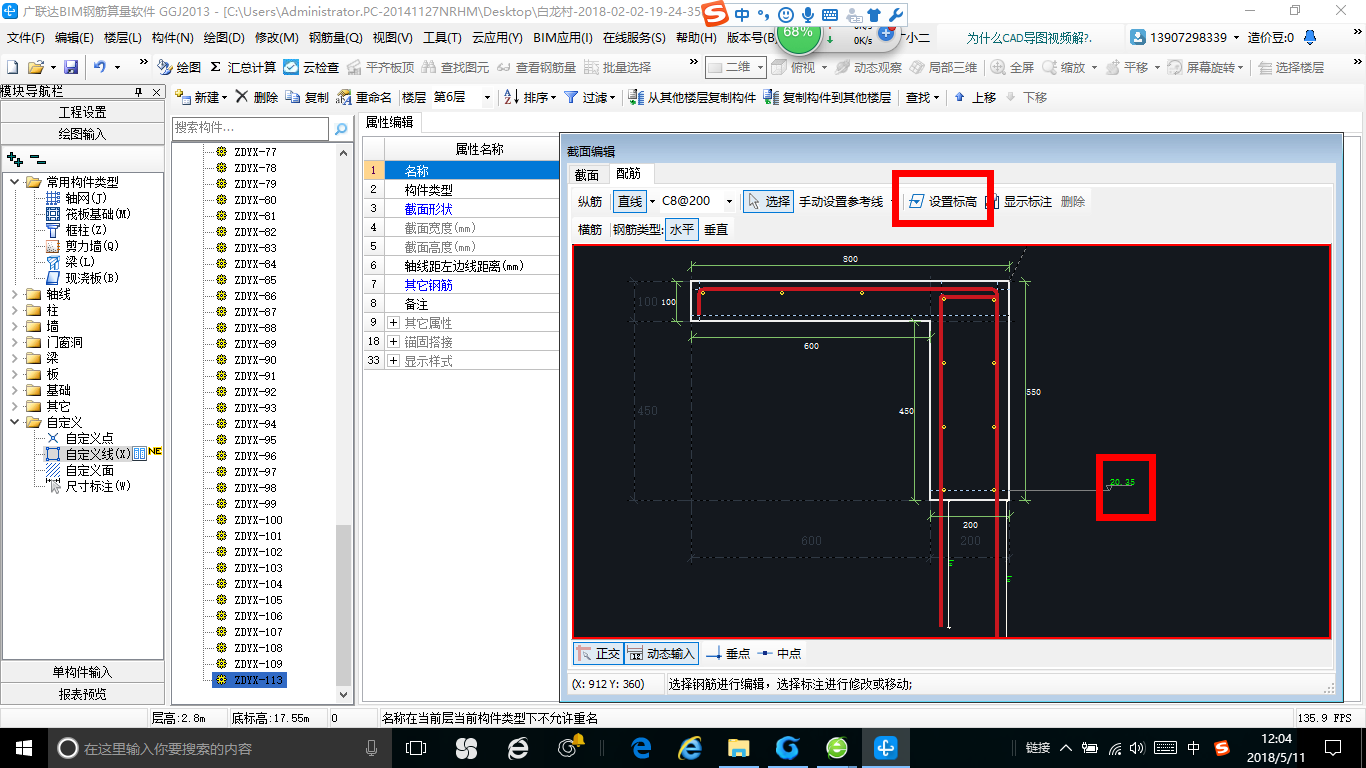Expand the 轴线 tree node

(15, 294)
